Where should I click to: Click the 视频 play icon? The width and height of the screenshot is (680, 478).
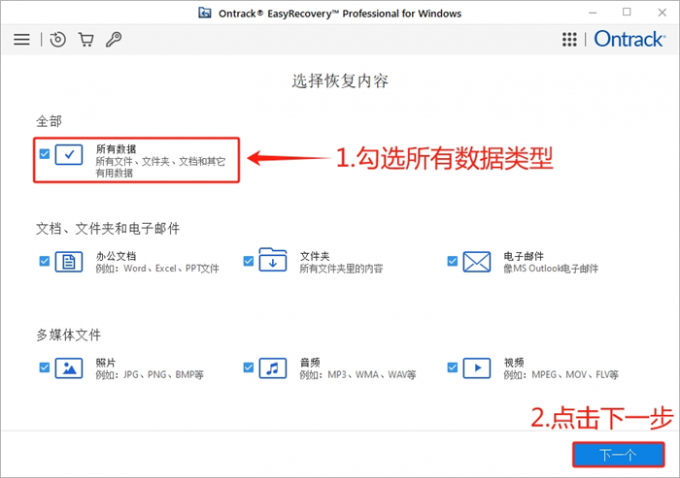click(477, 368)
